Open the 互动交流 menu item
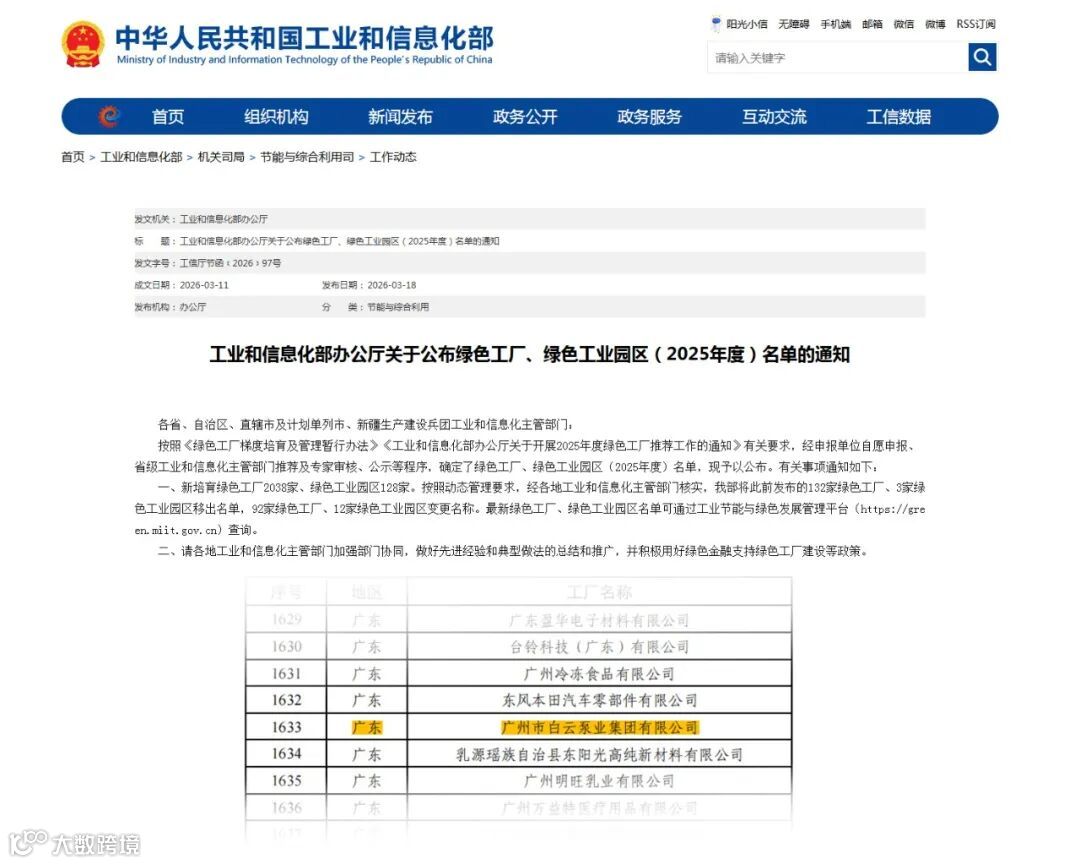 click(x=774, y=116)
